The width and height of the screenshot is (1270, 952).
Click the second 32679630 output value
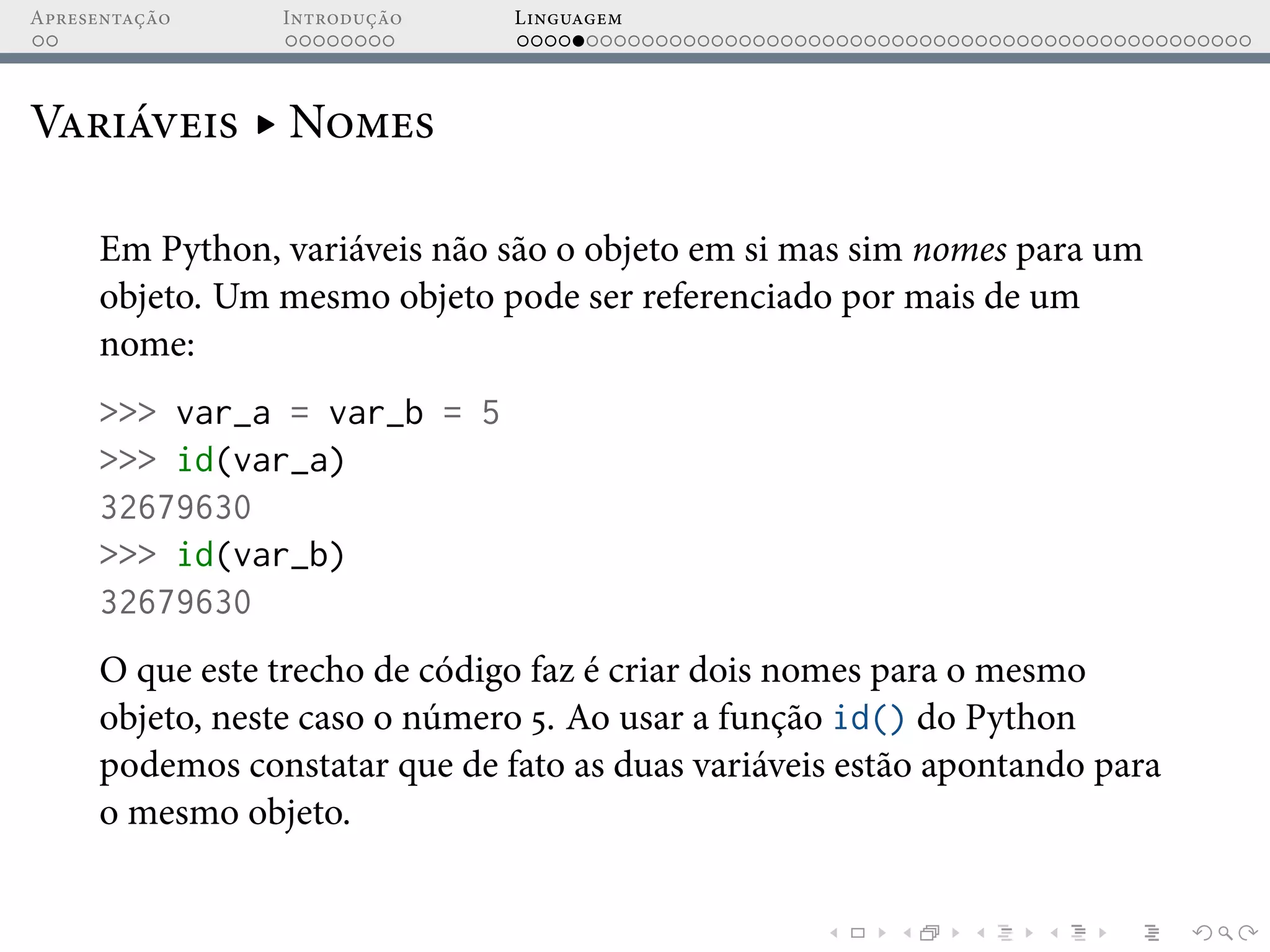point(175,602)
